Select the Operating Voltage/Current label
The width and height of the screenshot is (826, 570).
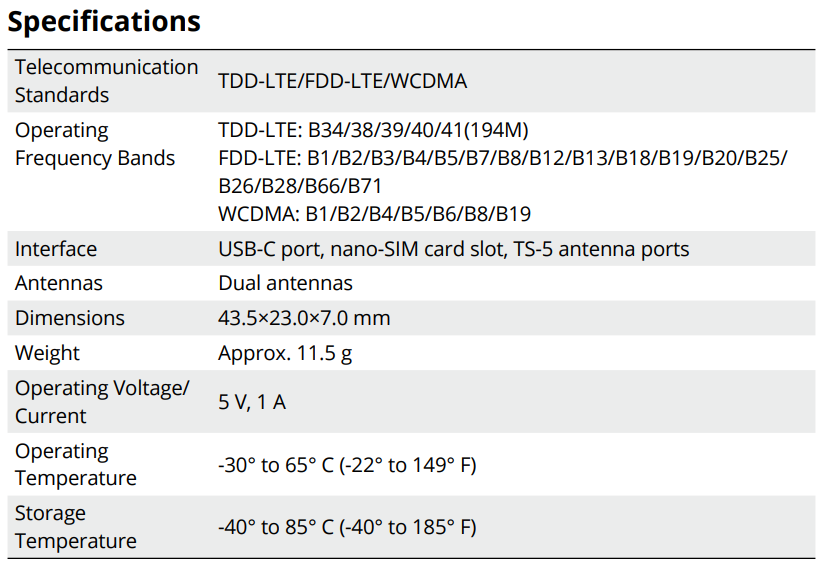click(x=101, y=402)
